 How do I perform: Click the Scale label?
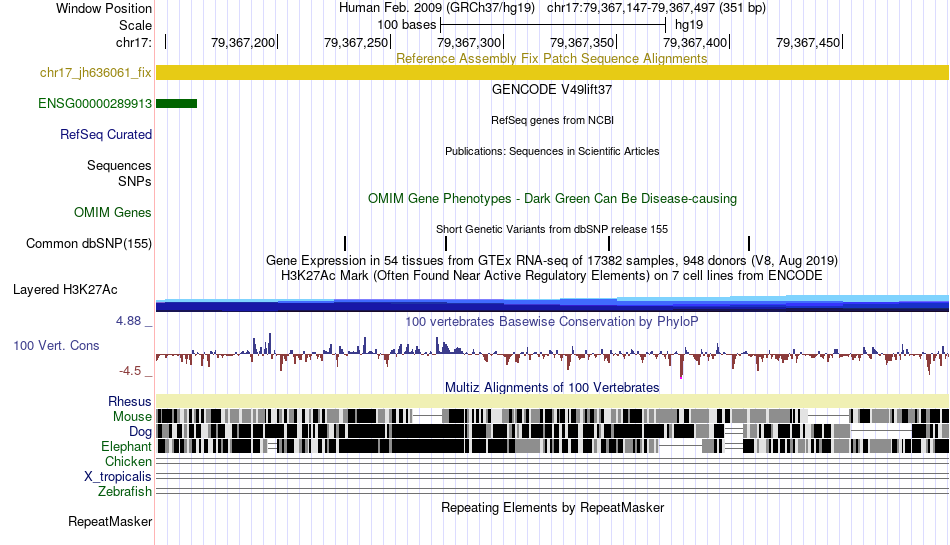[x=135, y=25]
